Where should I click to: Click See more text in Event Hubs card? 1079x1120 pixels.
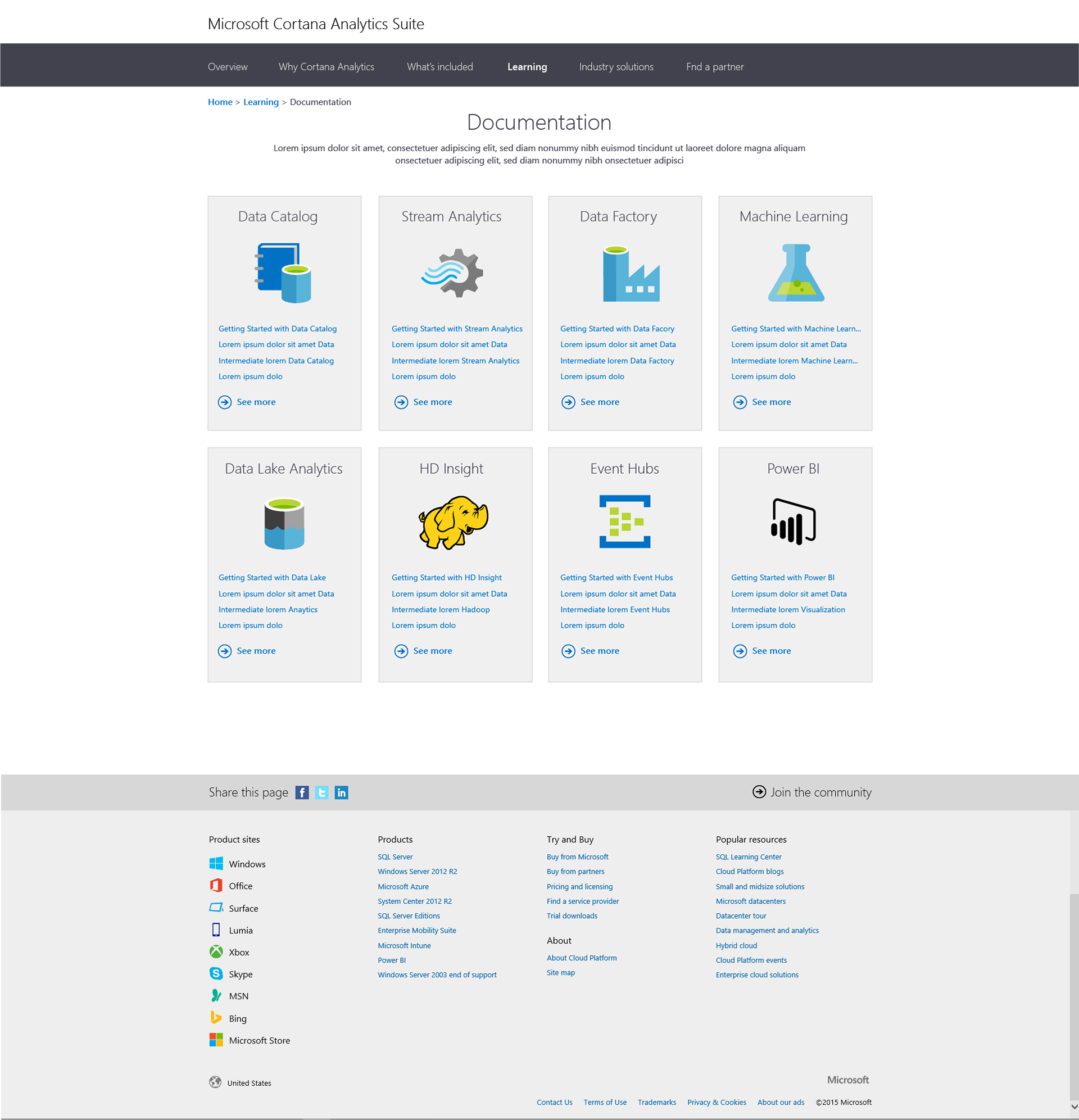click(x=600, y=651)
